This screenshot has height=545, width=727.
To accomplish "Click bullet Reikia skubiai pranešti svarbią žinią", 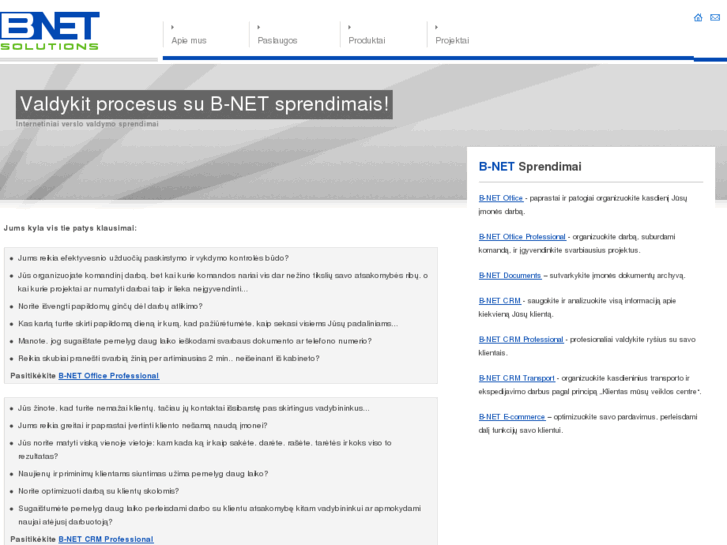I will (x=169, y=358).
